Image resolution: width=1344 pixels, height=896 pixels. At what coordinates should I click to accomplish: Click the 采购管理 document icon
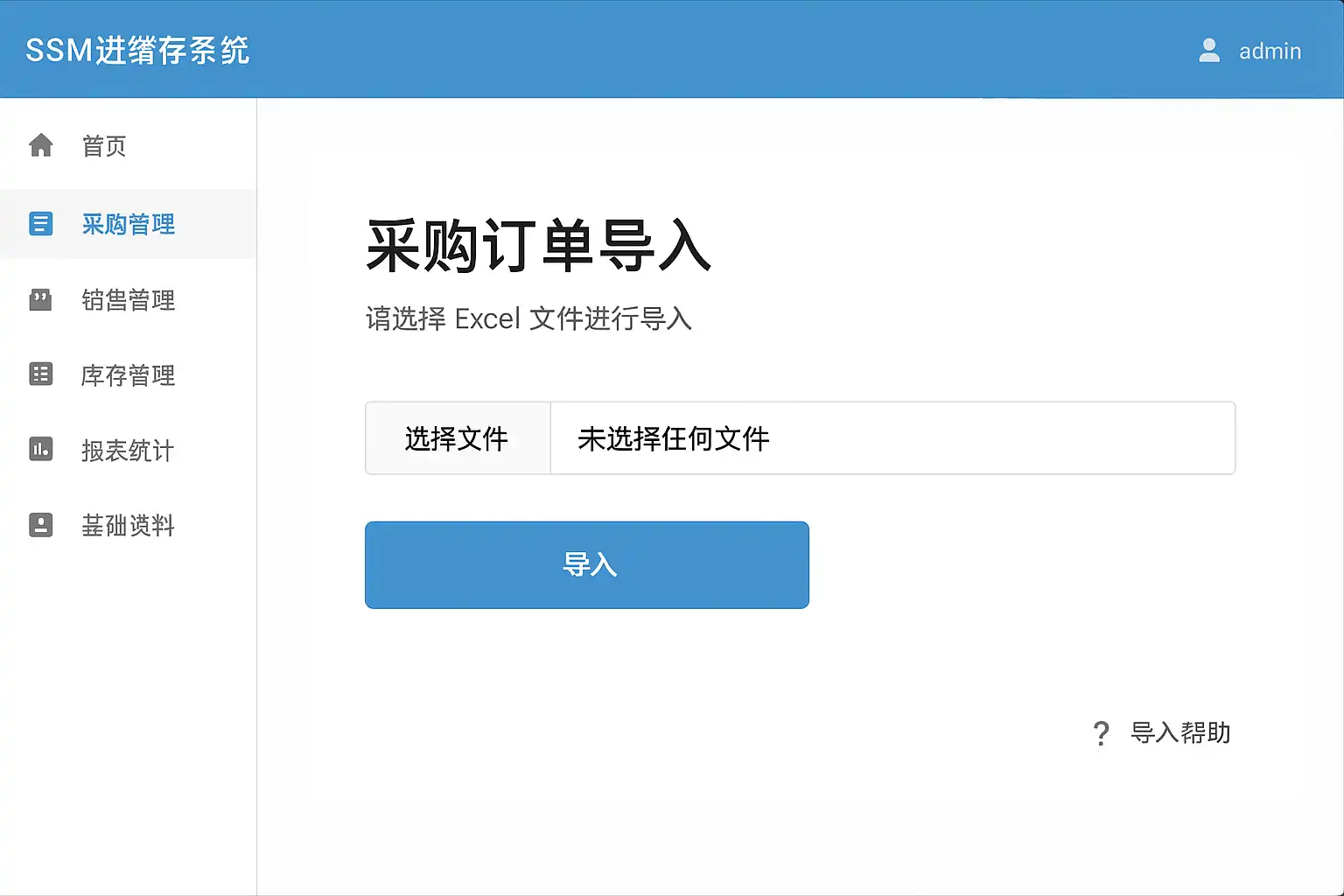point(41,224)
